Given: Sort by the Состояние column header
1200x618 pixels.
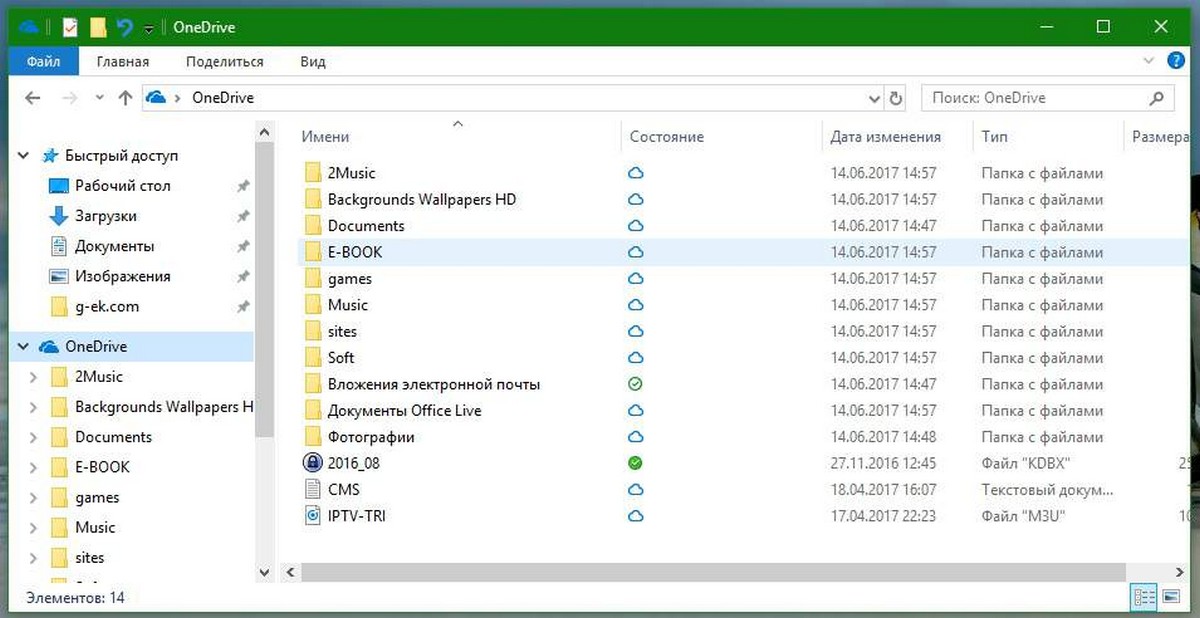Looking at the screenshot, I should [667, 137].
